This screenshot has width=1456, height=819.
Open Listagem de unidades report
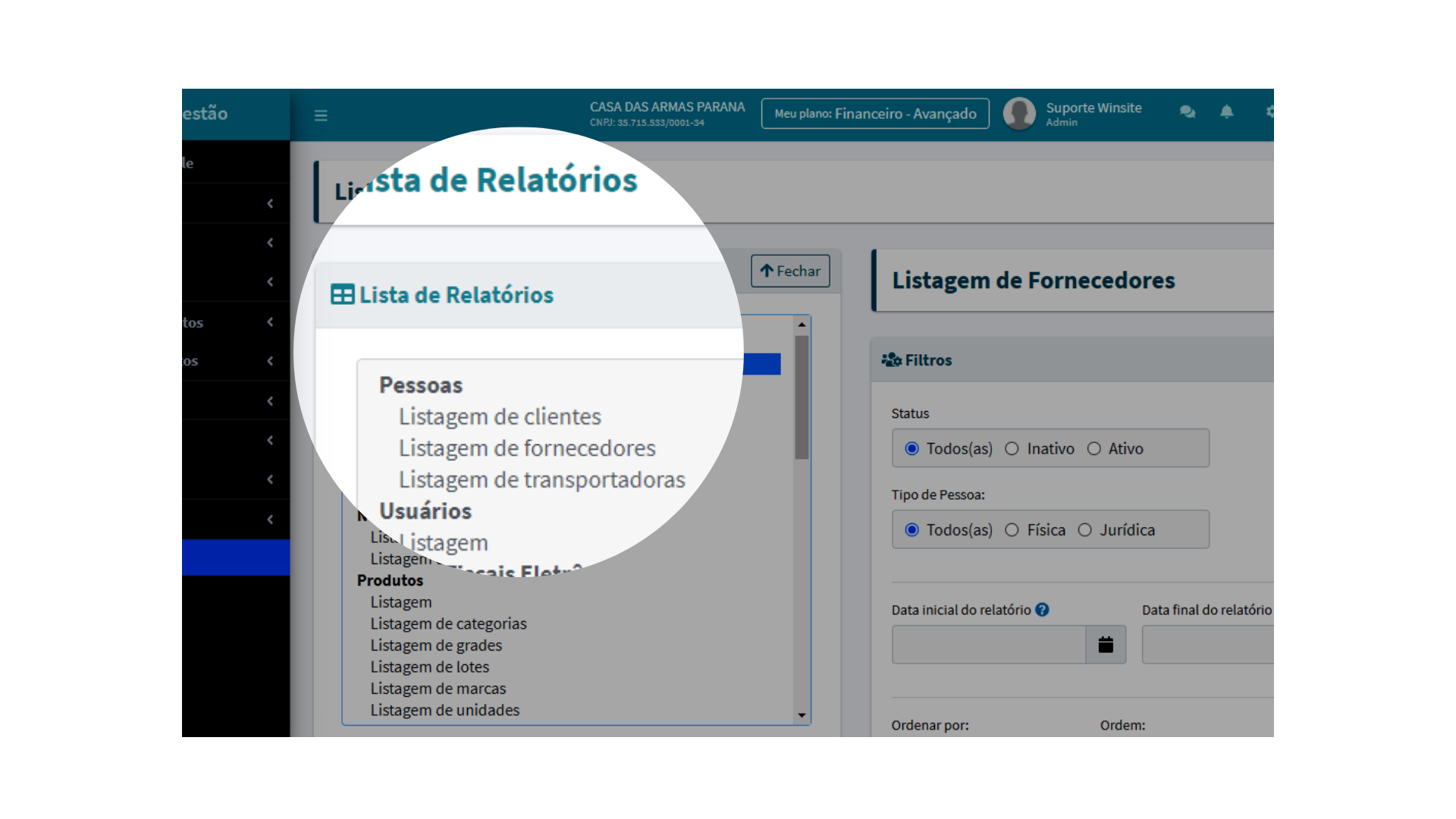[444, 710]
